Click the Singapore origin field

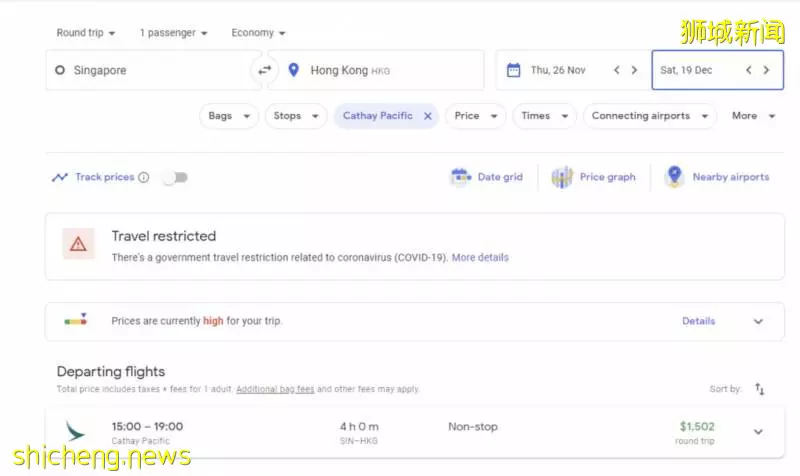click(x=154, y=70)
